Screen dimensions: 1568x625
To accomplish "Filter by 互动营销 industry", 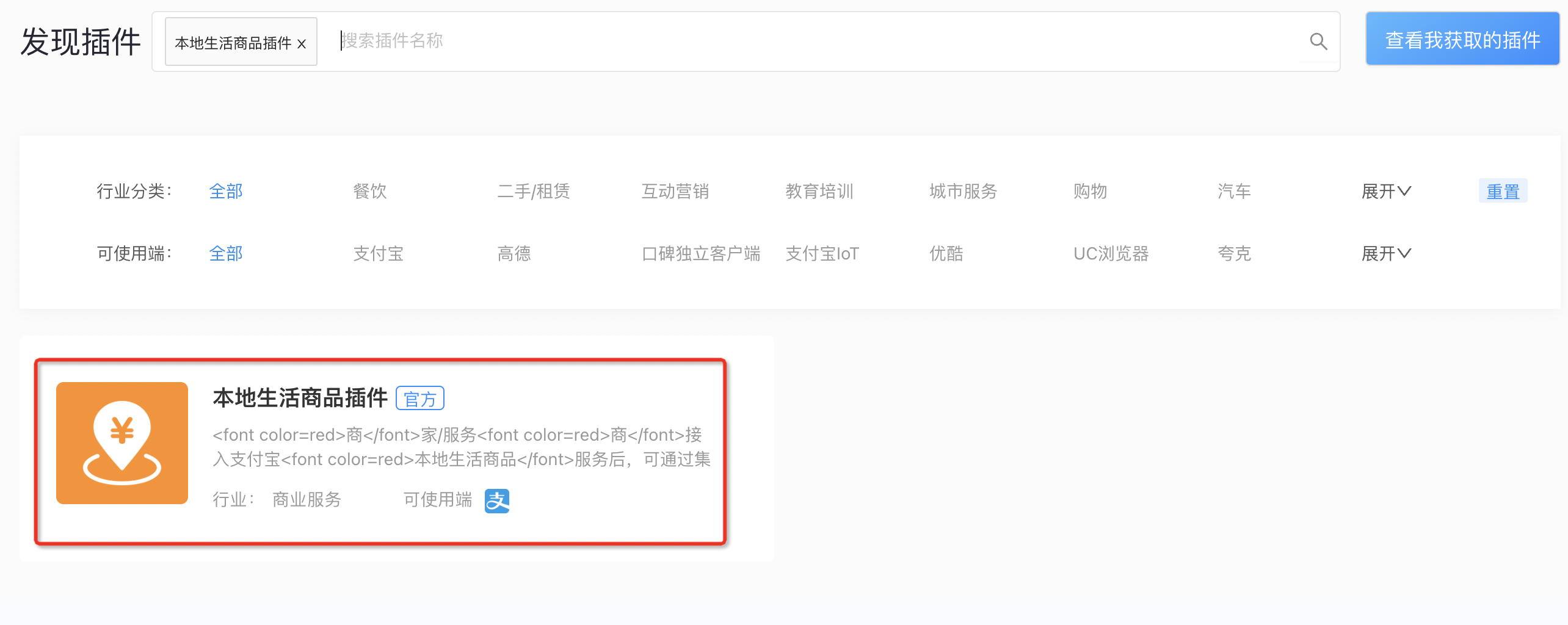I will coord(675,191).
